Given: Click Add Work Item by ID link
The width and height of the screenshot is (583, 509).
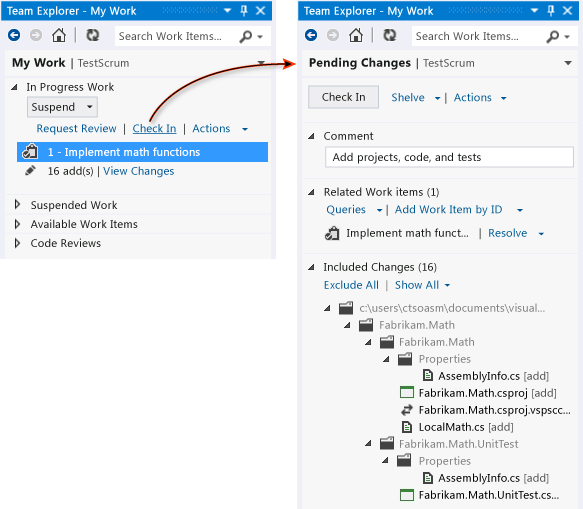Looking at the screenshot, I should click(x=448, y=210).
